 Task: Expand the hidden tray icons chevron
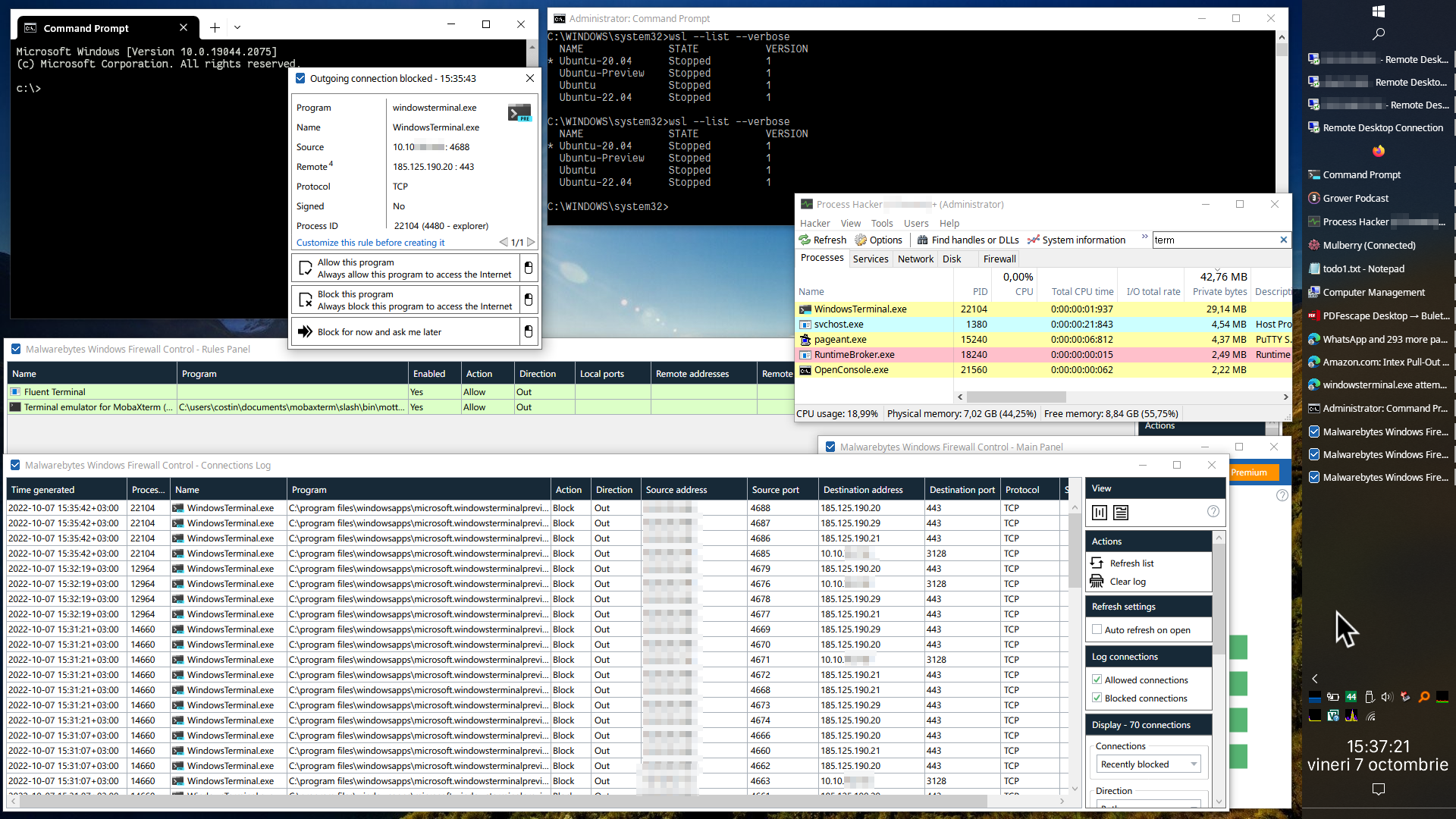(1314, 679)
